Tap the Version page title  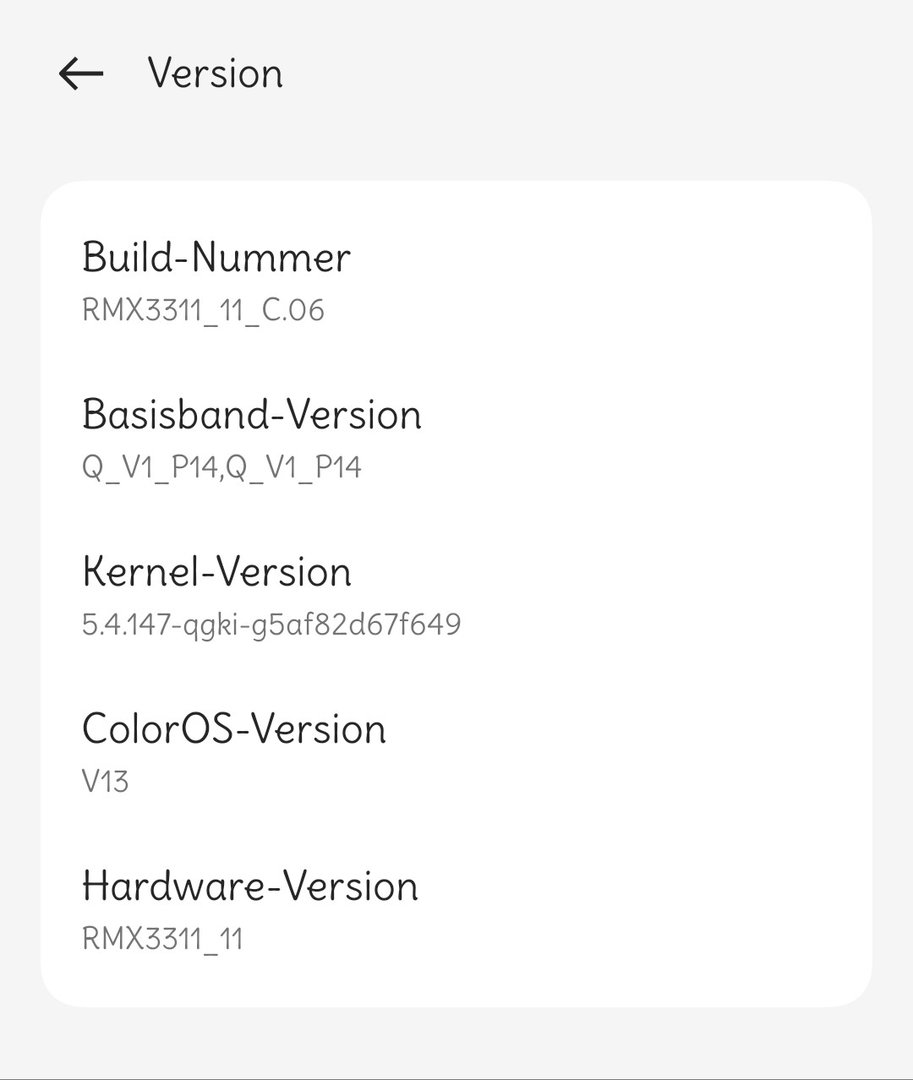(x=215, y=74)
